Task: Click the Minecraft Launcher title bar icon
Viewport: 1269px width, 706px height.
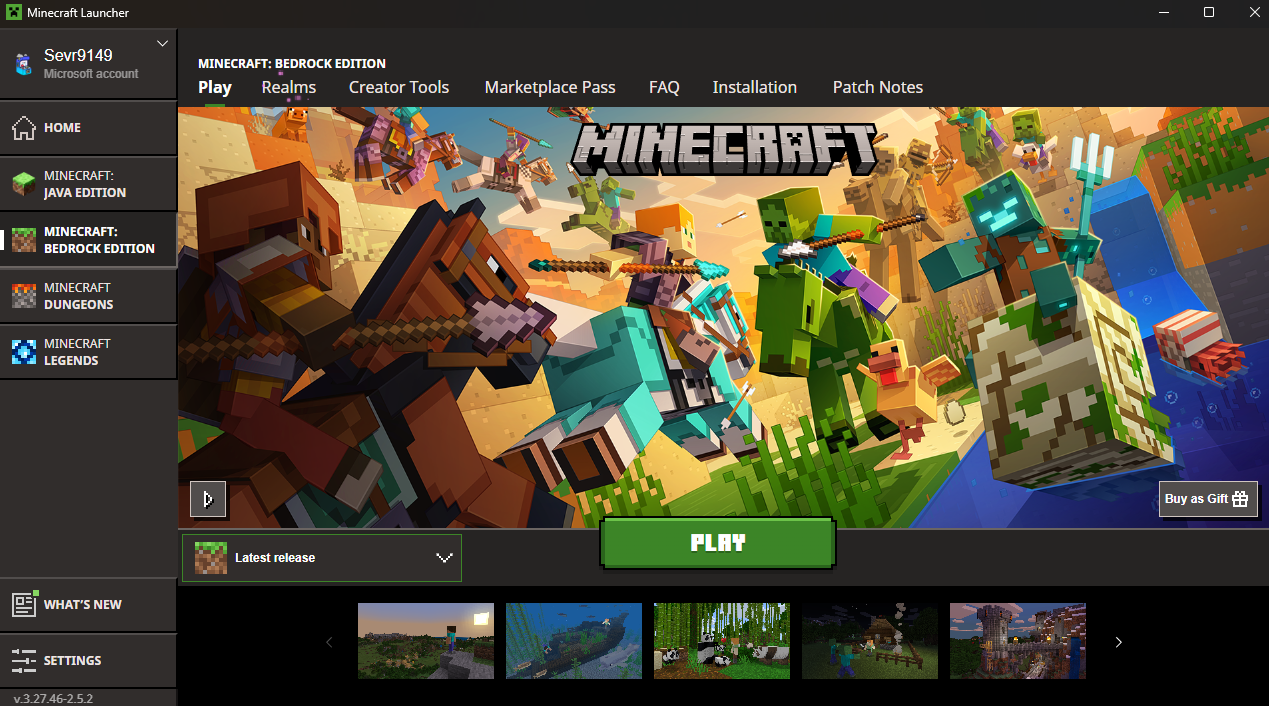Action: pos(12,12)
